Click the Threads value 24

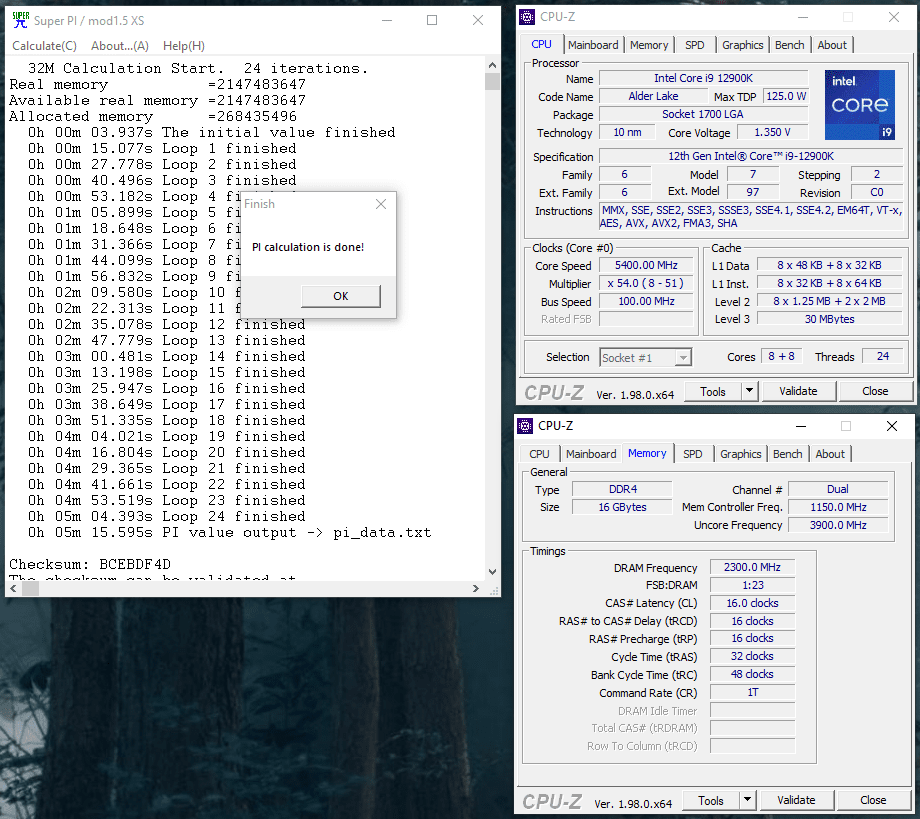(882, 356)
